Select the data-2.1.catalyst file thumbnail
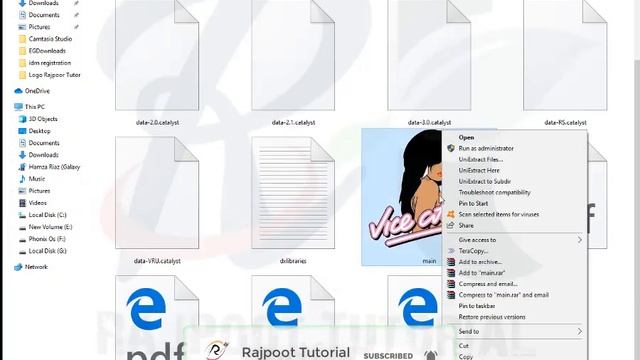 [293, 55]
